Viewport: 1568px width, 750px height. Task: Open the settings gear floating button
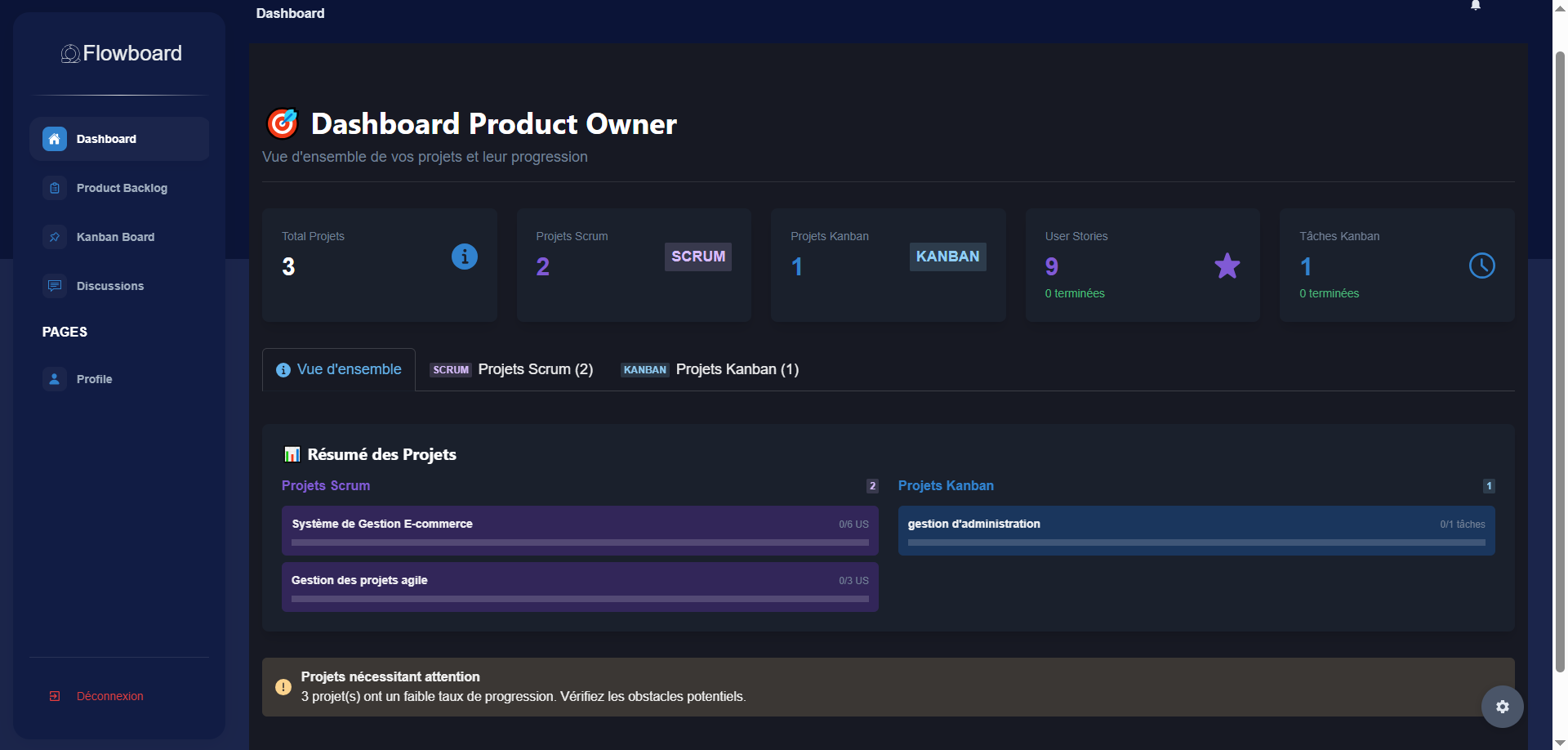[1502, 707]
